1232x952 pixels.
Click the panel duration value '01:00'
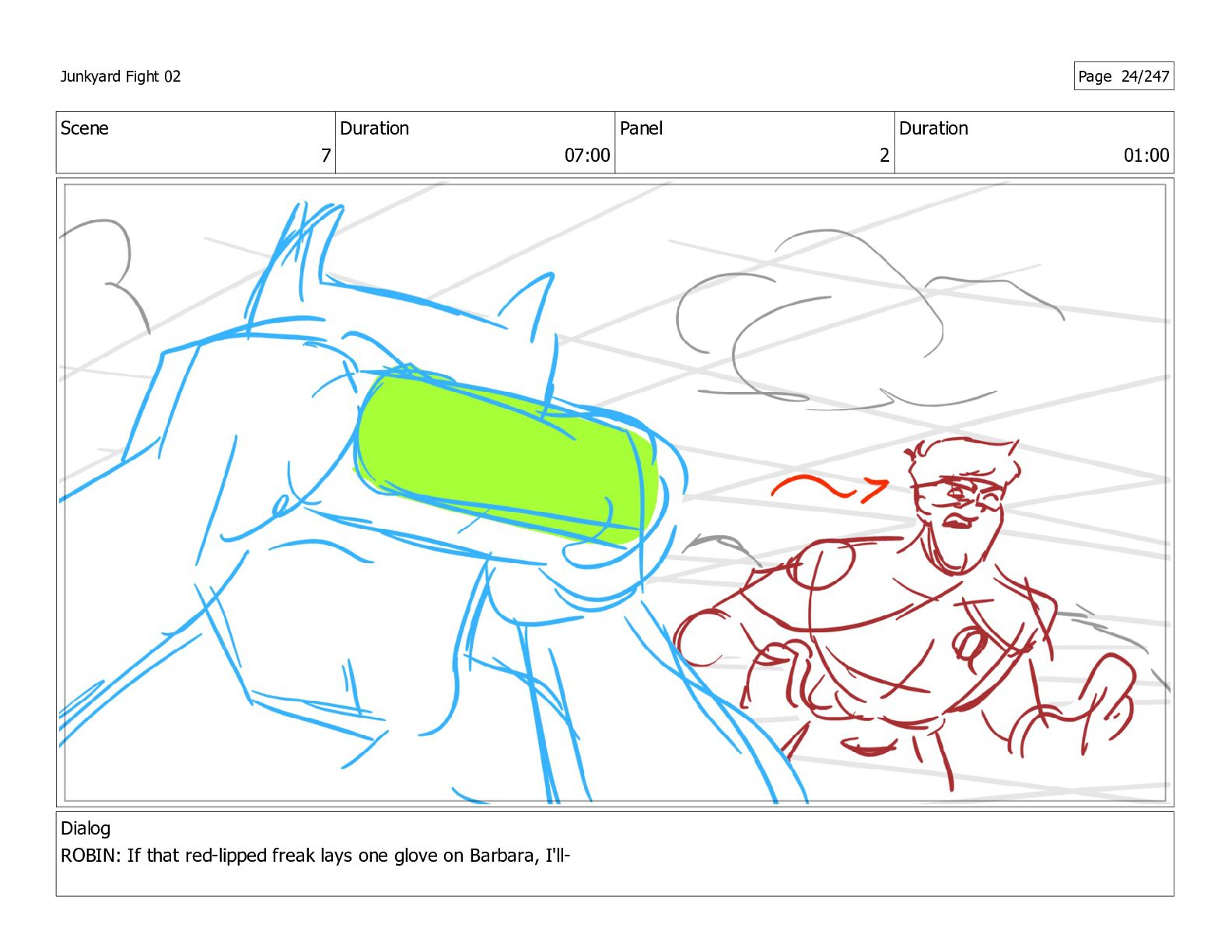(x=1146, y=156)
